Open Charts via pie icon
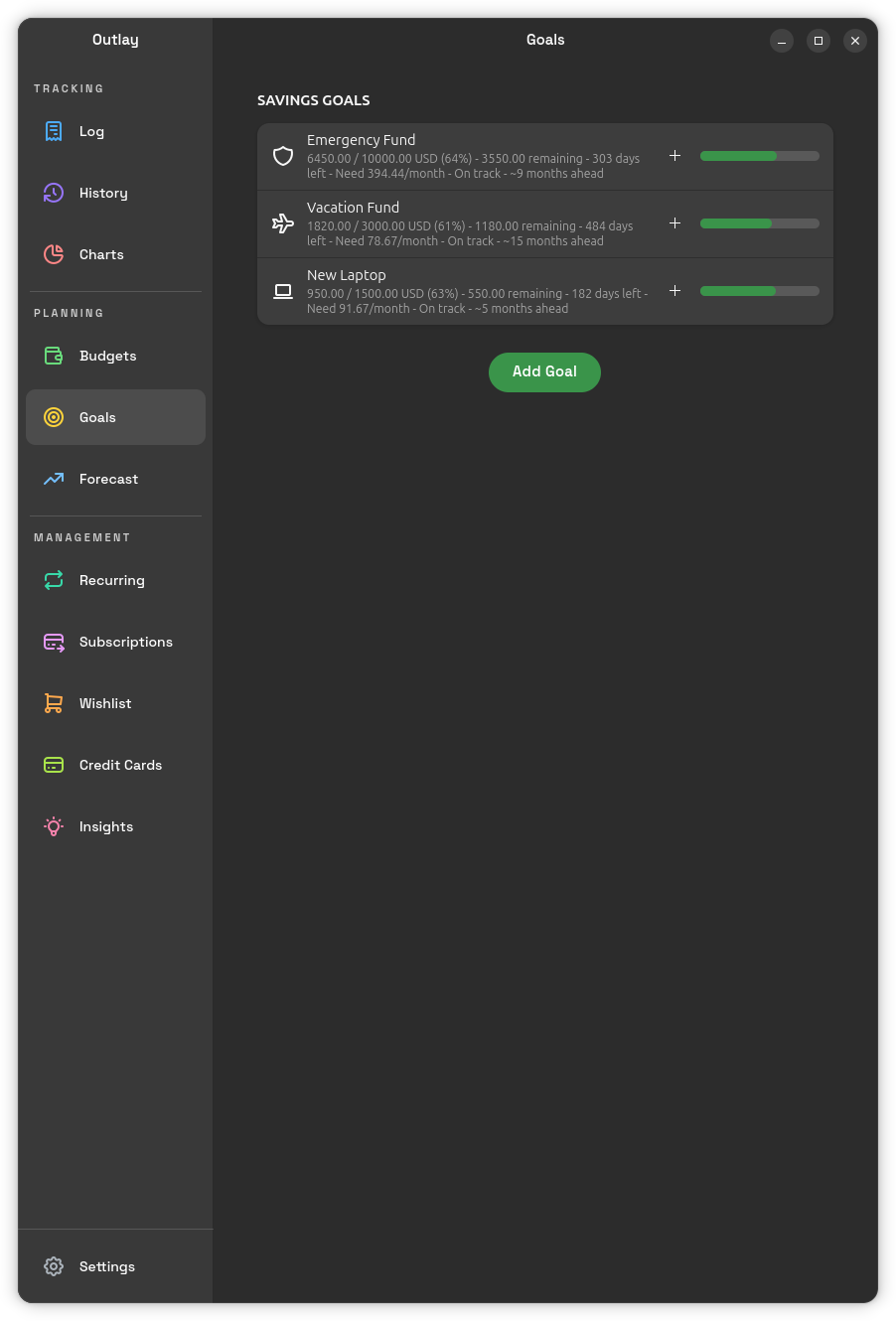896x1321 pixels. click(x=54, y=254)
